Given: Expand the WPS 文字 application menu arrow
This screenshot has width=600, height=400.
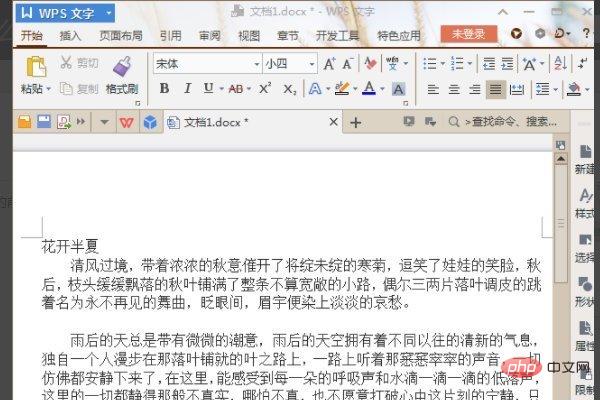Looking at the screenshot, I should (109, 13).
